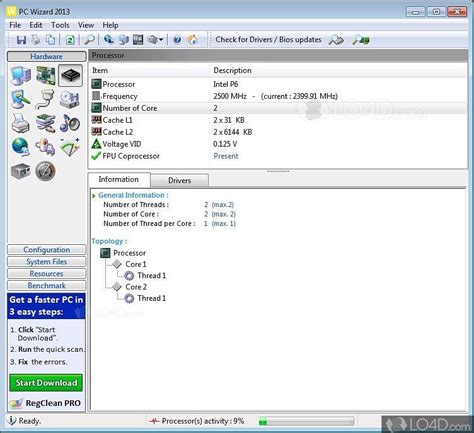Open the Configuration category
Viewport: 474px width, 433px height.
46,250
